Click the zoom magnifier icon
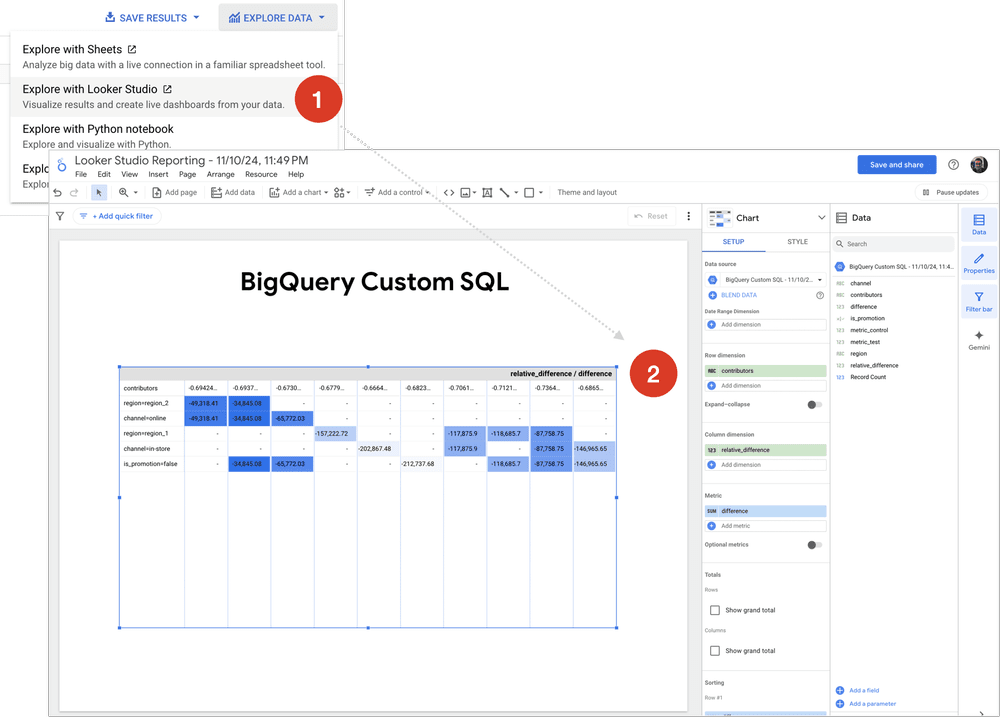Image resolution: width=1000 pixels, height=717 pixels. pos(123,193)
